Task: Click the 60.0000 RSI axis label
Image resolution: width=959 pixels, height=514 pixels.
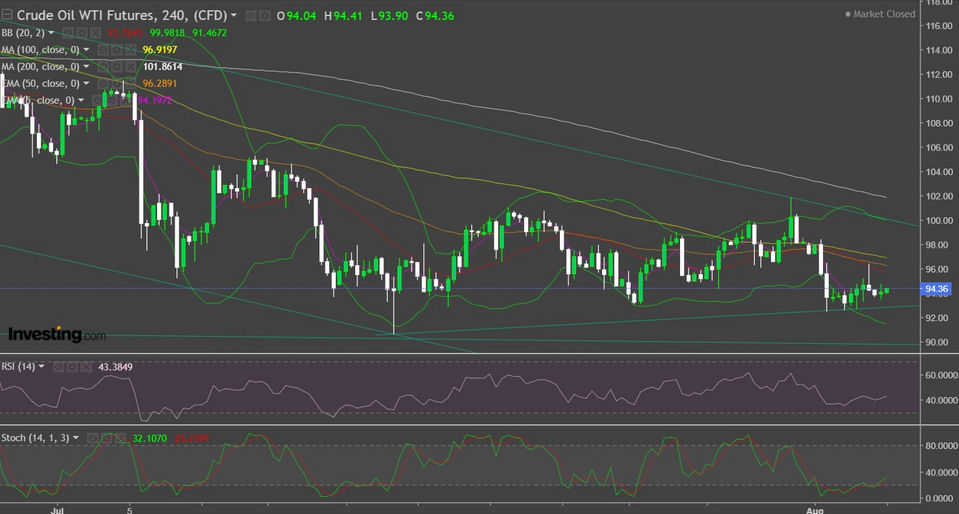Action: click(x=941, y=374)
